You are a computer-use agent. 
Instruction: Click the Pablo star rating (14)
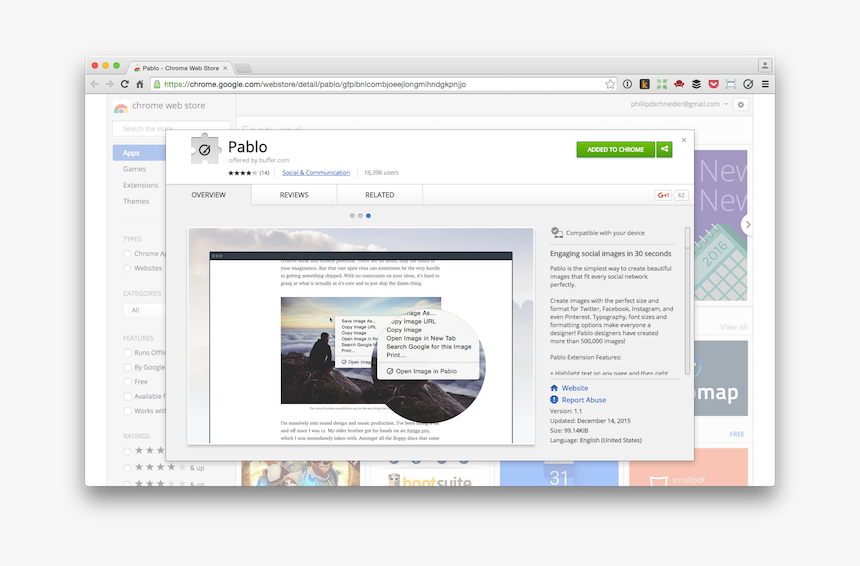point(248,173)
